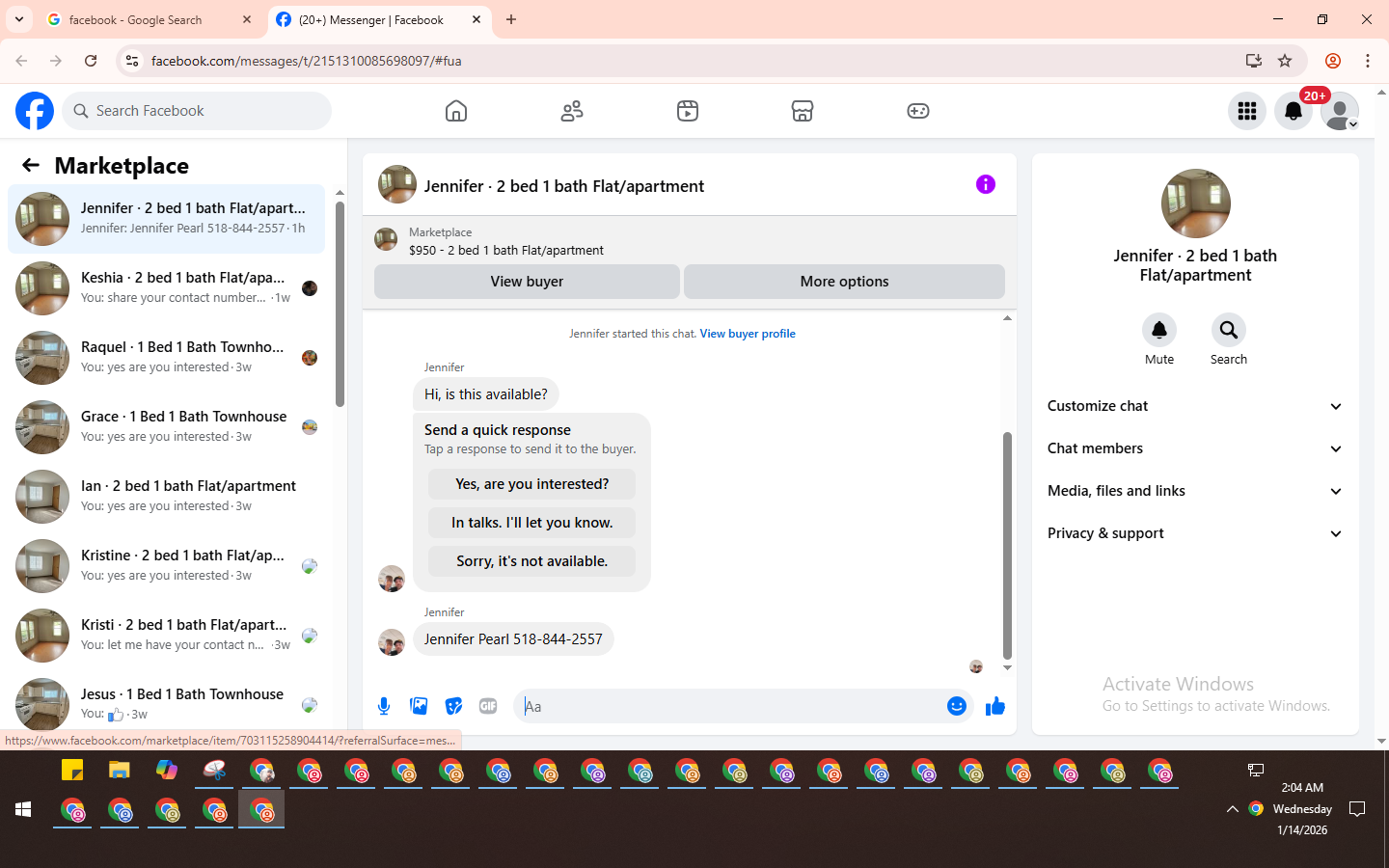This screenshot has height=868, width=1389.
Task: Expand Customize chat section
Action: click(x=1195, y=406)
